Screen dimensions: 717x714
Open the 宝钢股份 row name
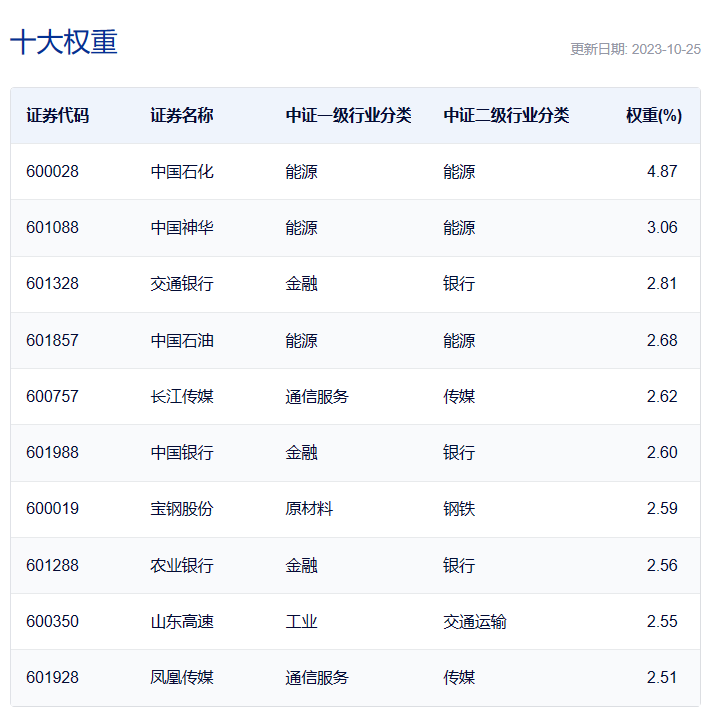tap(182, 509)
